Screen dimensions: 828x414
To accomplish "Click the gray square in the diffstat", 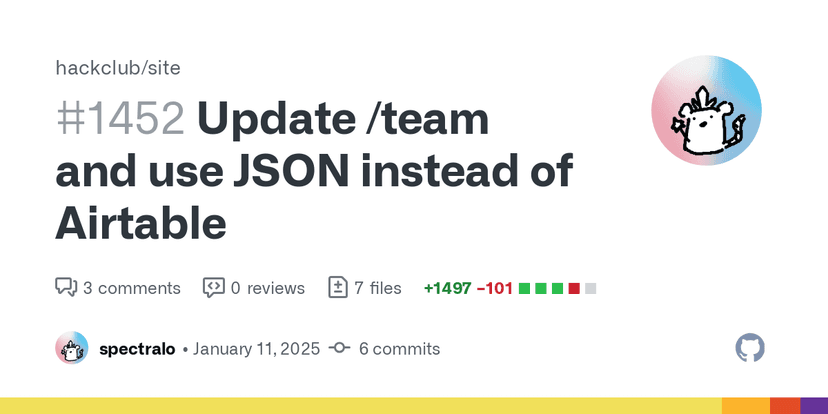I will pos(591,289).
